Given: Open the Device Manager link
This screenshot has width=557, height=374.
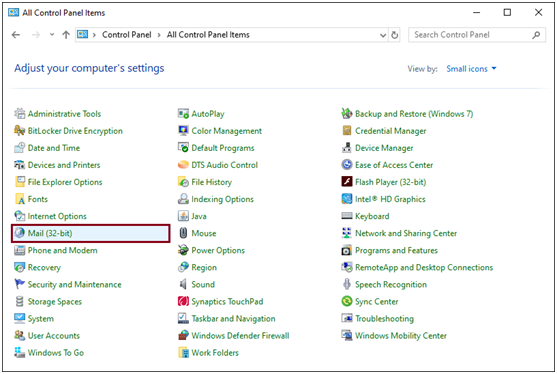Looking at the screenshot, I should pos(384,148).
